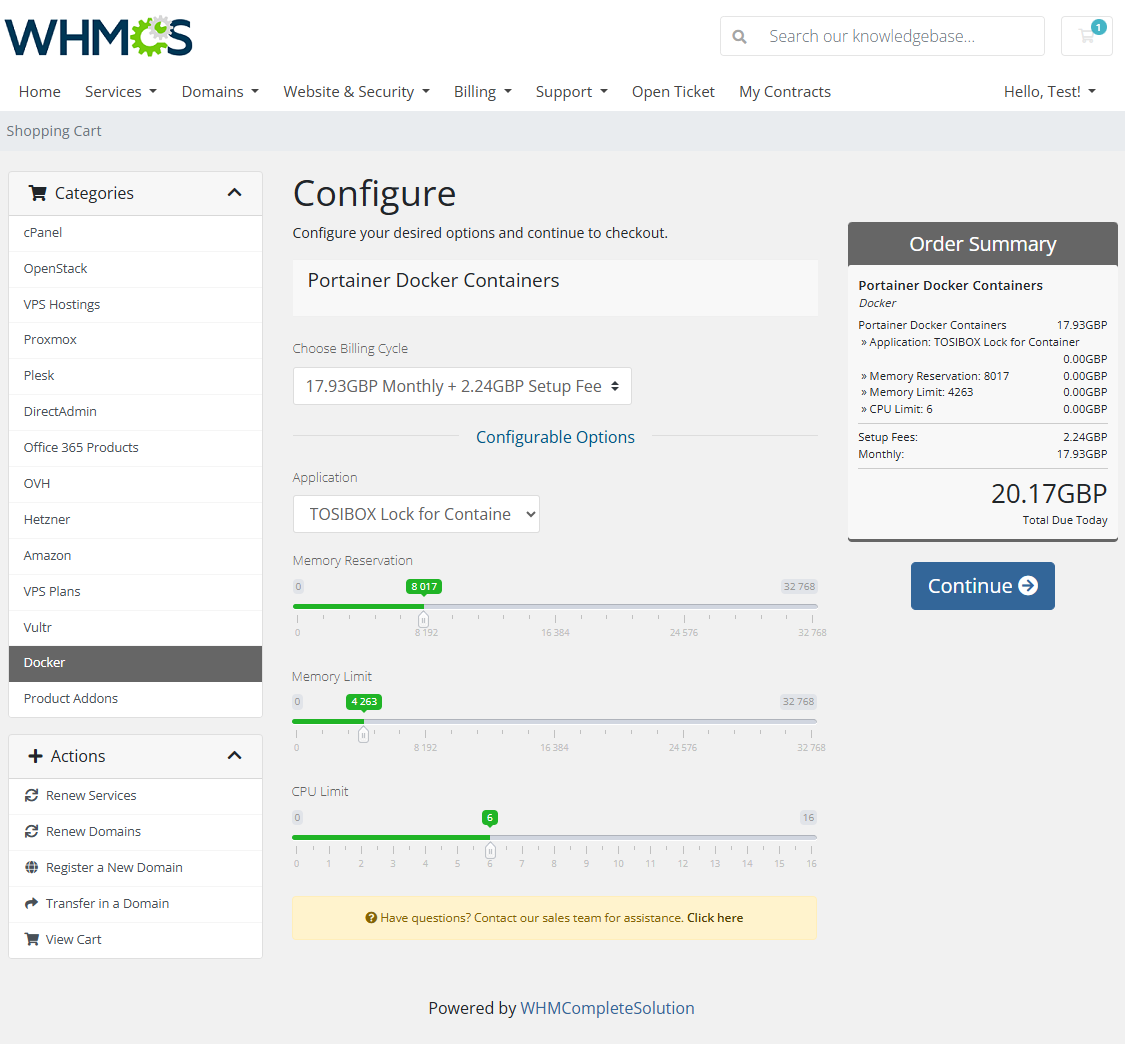Click the Memory Reservation slider handle
Viewport: 1125px width, 1044px height.
tap(423, 619)
